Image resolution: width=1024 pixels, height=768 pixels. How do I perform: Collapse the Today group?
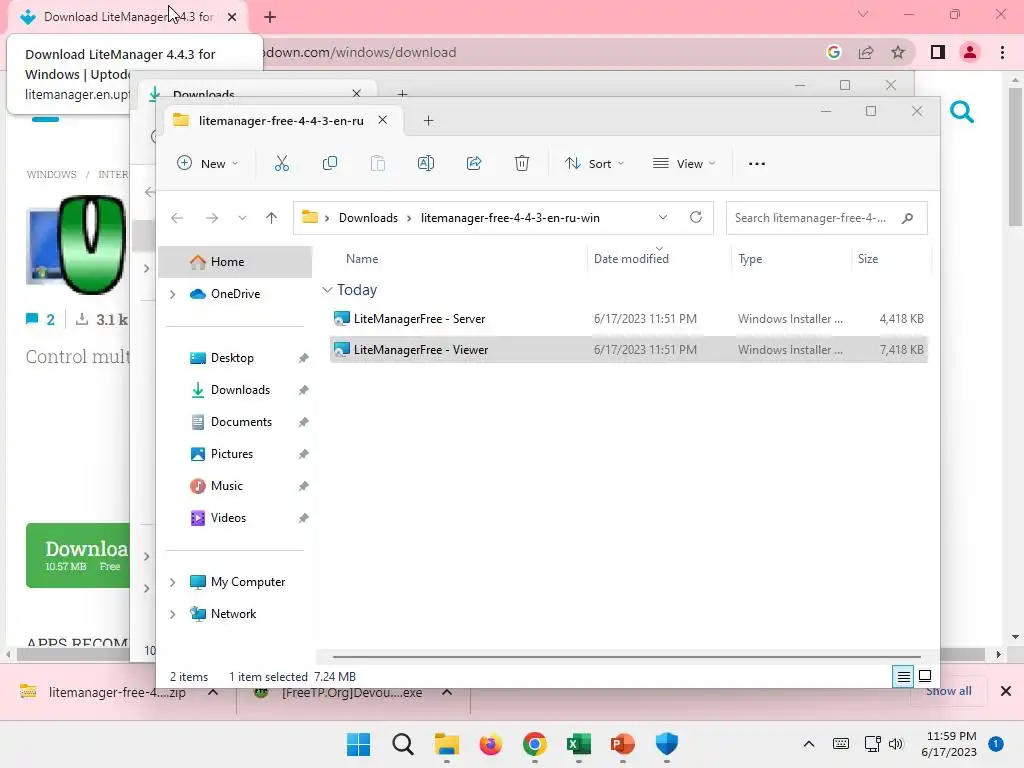click(x=327, y=289)
